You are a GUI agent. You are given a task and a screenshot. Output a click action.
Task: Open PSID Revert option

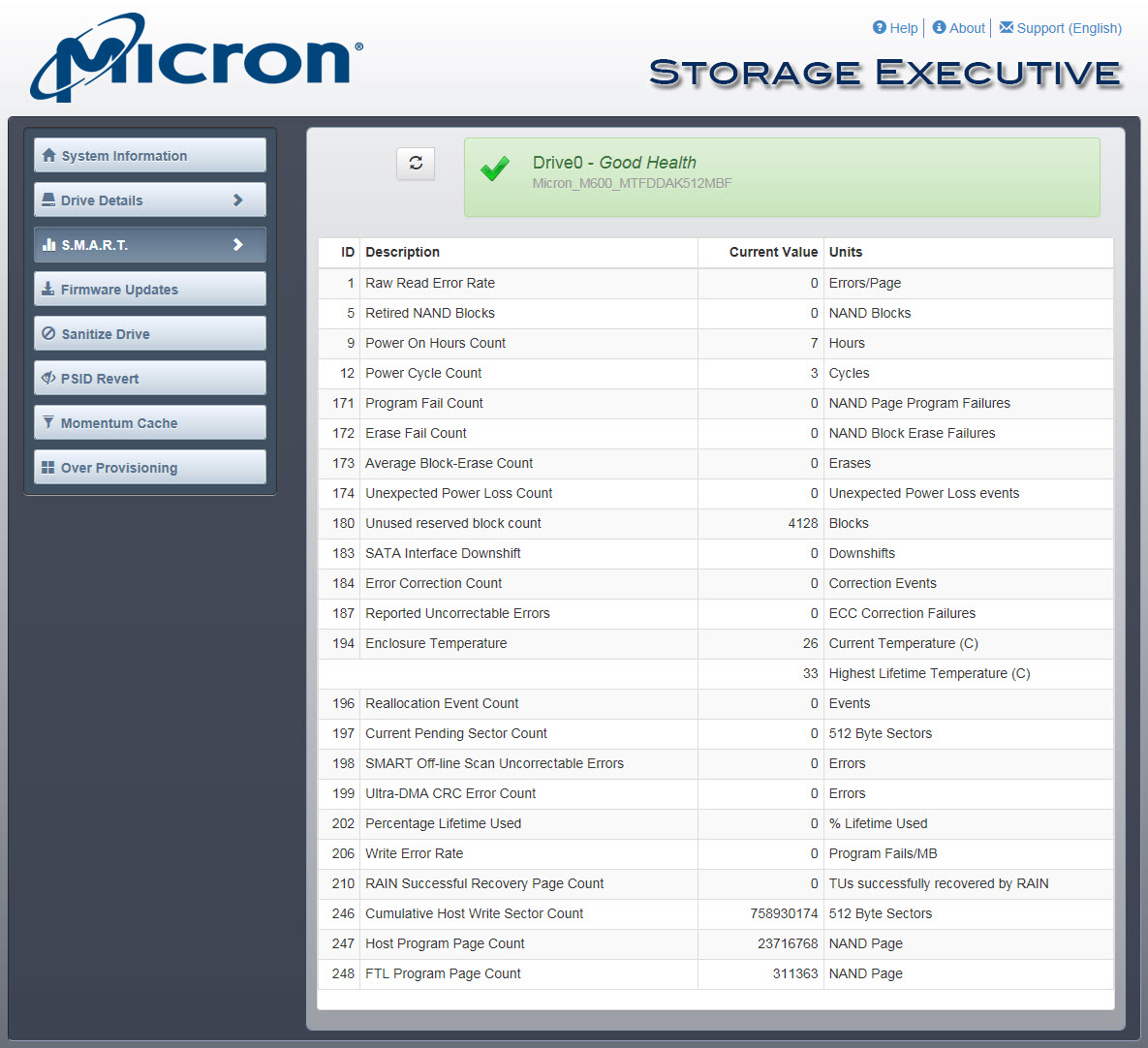coord(150,379)
